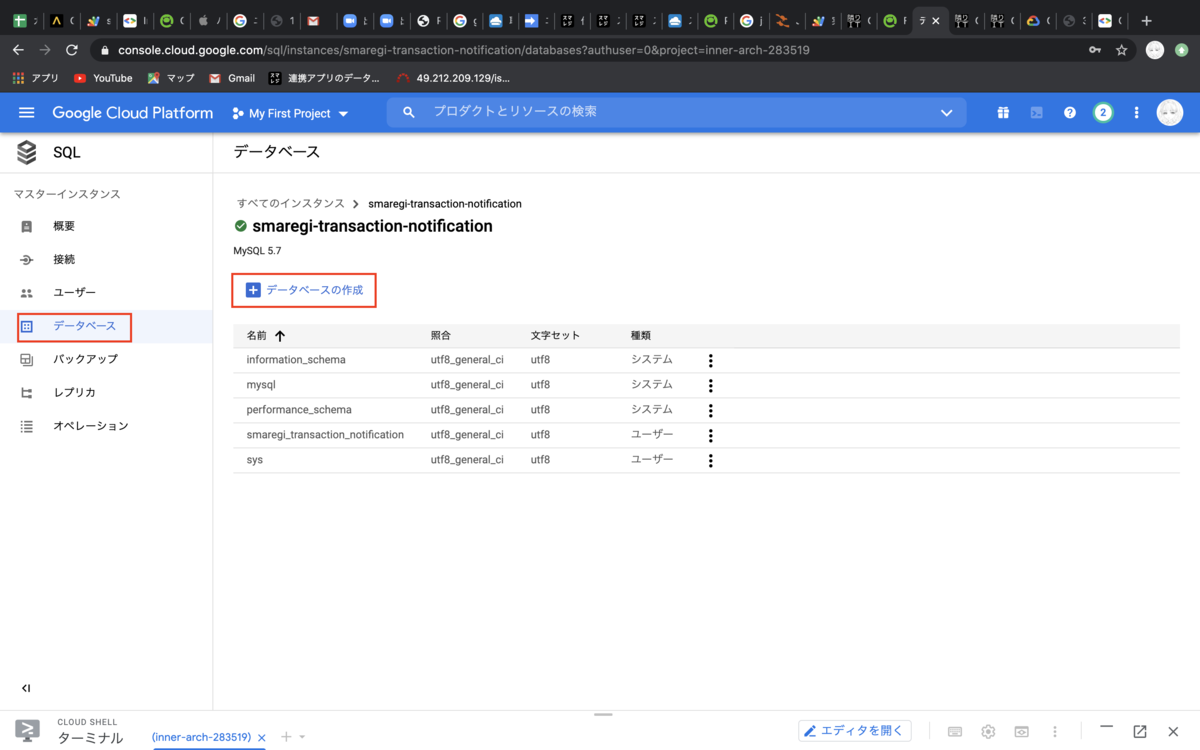Click the Cloud Shell keyboard icon
Image resolution: width=1200 pixels, height=750 pixels.
[x=954, y=731]
